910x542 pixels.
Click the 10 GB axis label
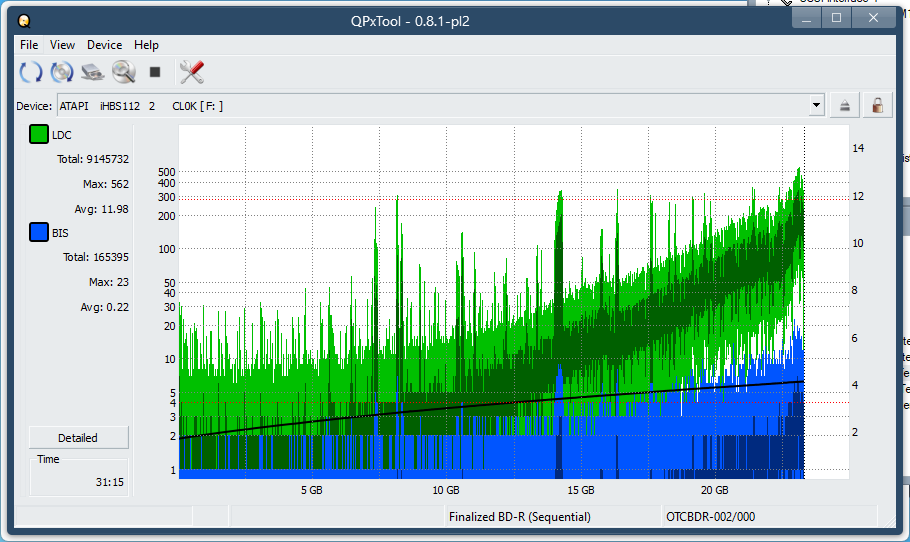[x=446, y=490]
